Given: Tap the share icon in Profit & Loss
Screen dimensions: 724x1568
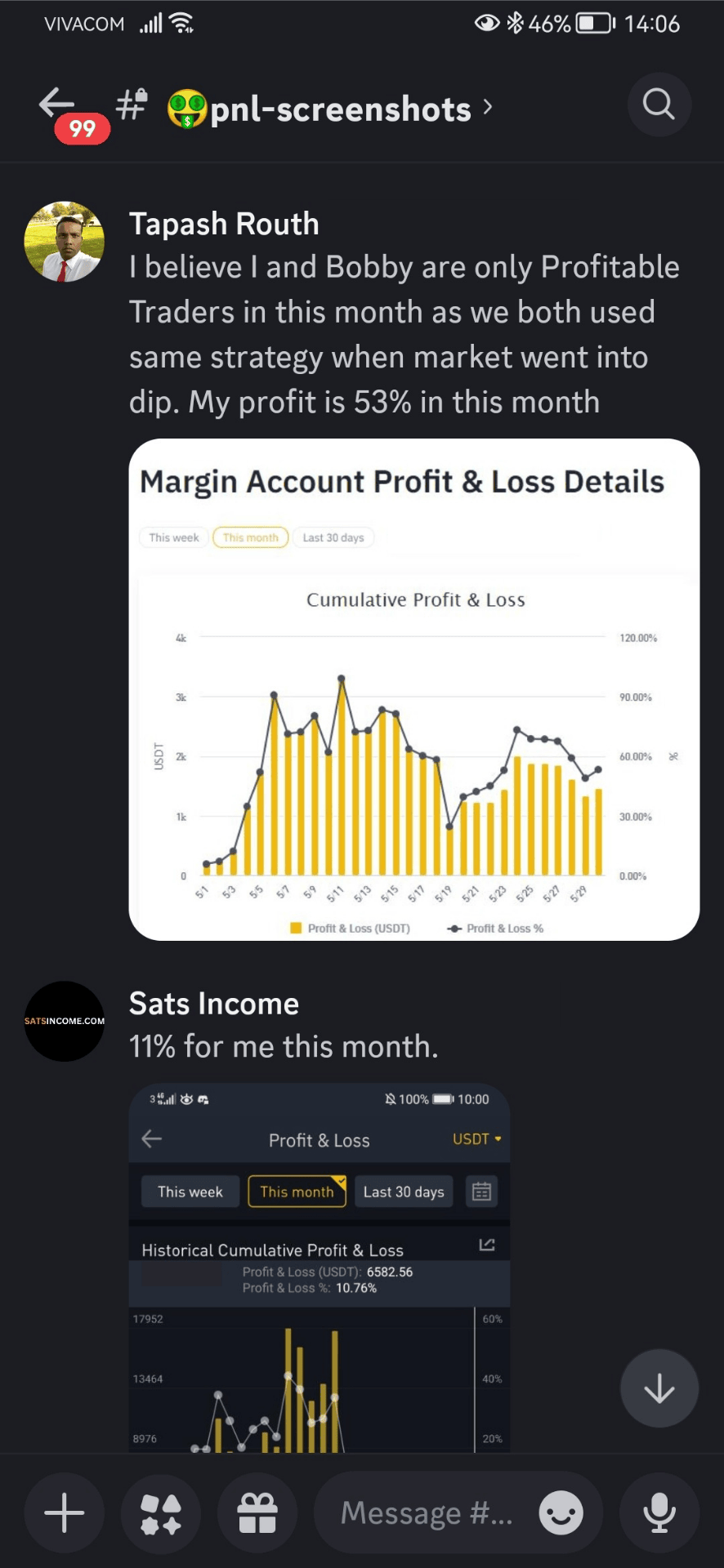Looking at the screenshot, I should 487,1245.
